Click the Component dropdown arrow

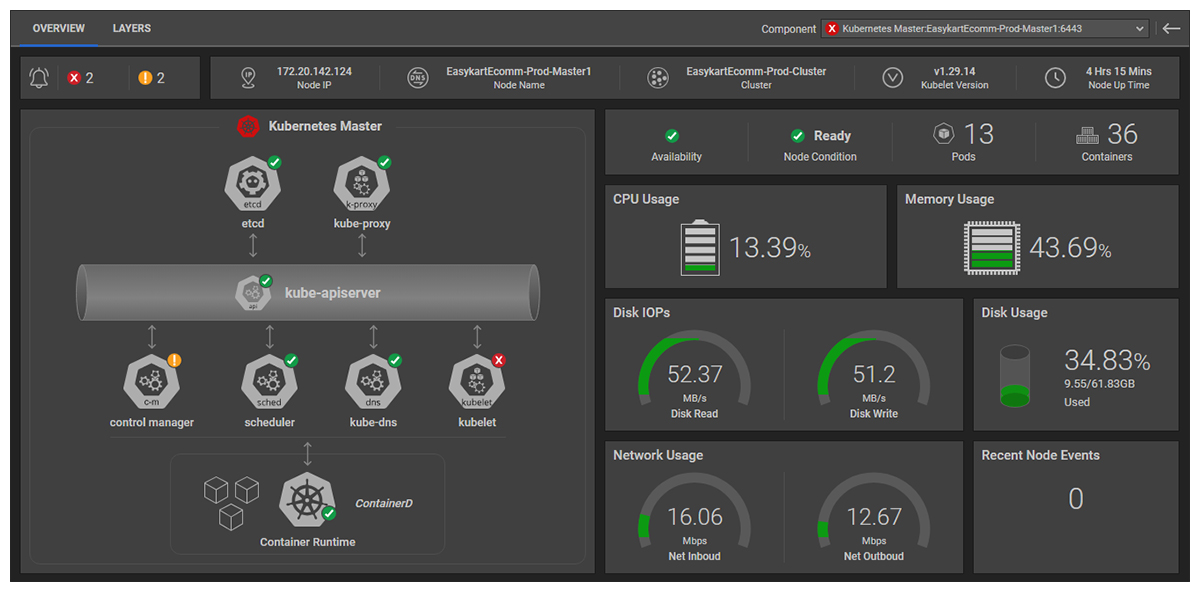pyautogui.click(x=1139, y=29)
